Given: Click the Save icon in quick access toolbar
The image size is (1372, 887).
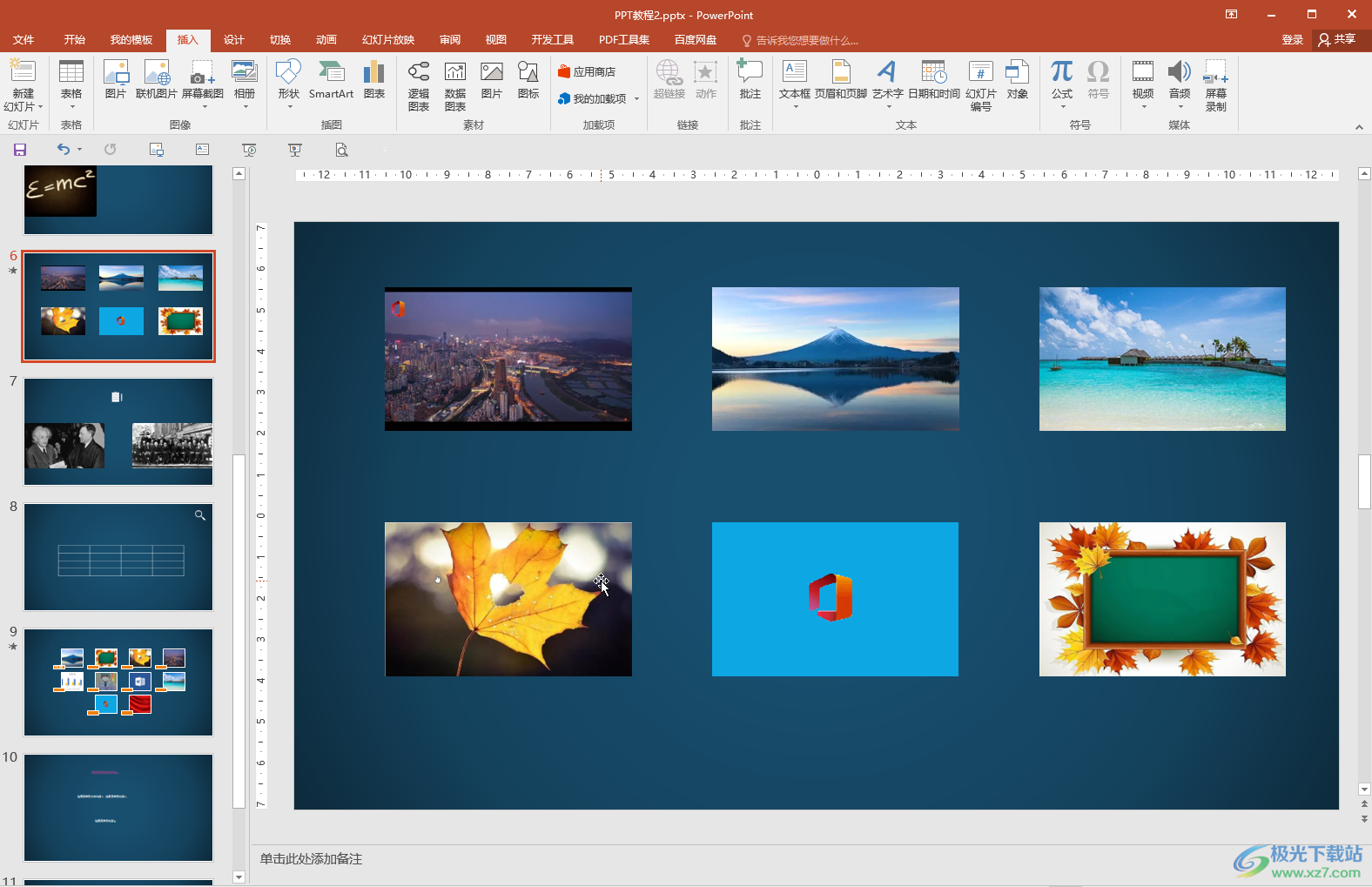Looking at the screenshot, I should 20,150.
